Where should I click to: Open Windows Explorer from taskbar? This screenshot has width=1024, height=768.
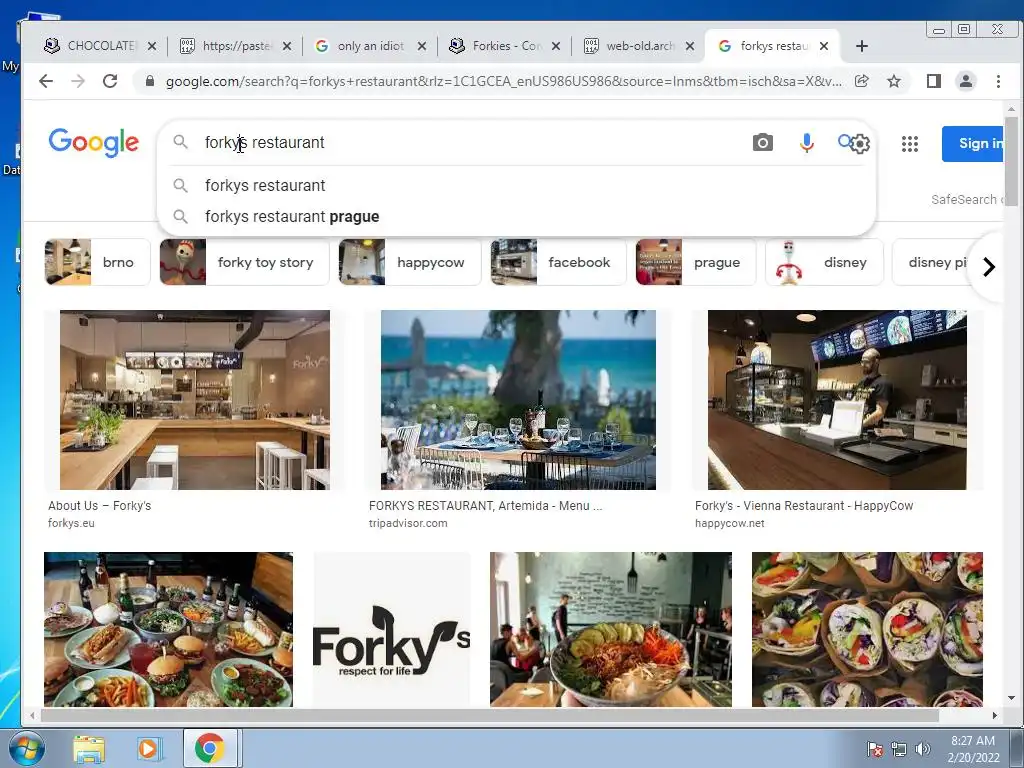[x=89, y=748]
